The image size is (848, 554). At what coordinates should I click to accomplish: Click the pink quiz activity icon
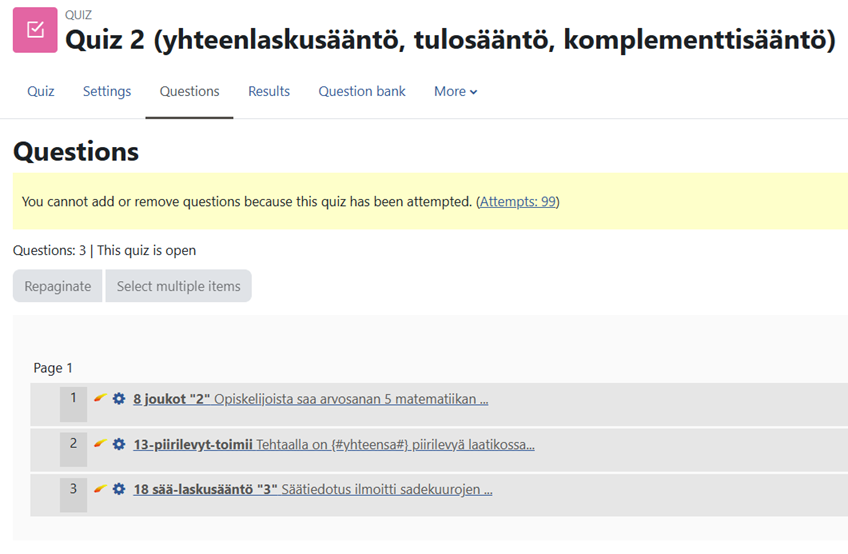pos(35,30)
